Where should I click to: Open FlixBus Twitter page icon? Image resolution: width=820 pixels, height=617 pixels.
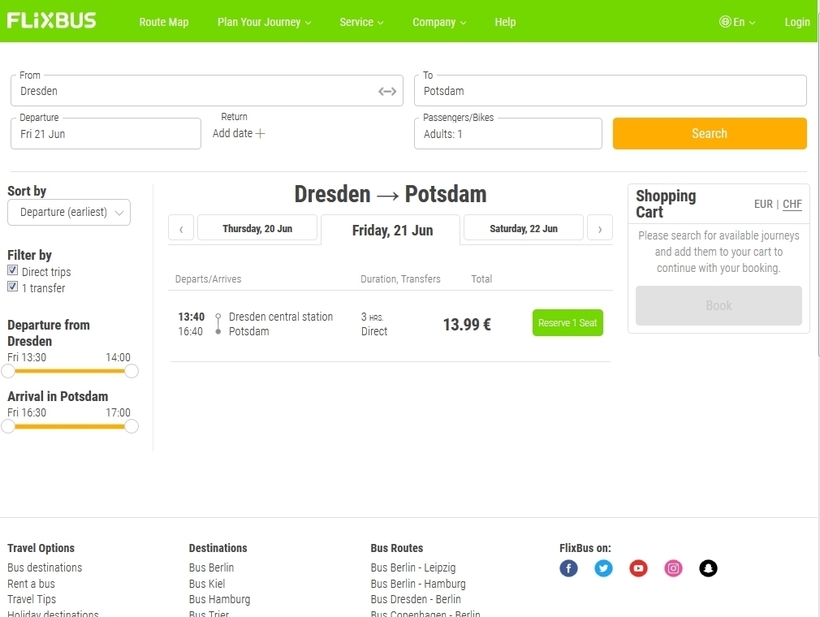click(x=603, y=568)
